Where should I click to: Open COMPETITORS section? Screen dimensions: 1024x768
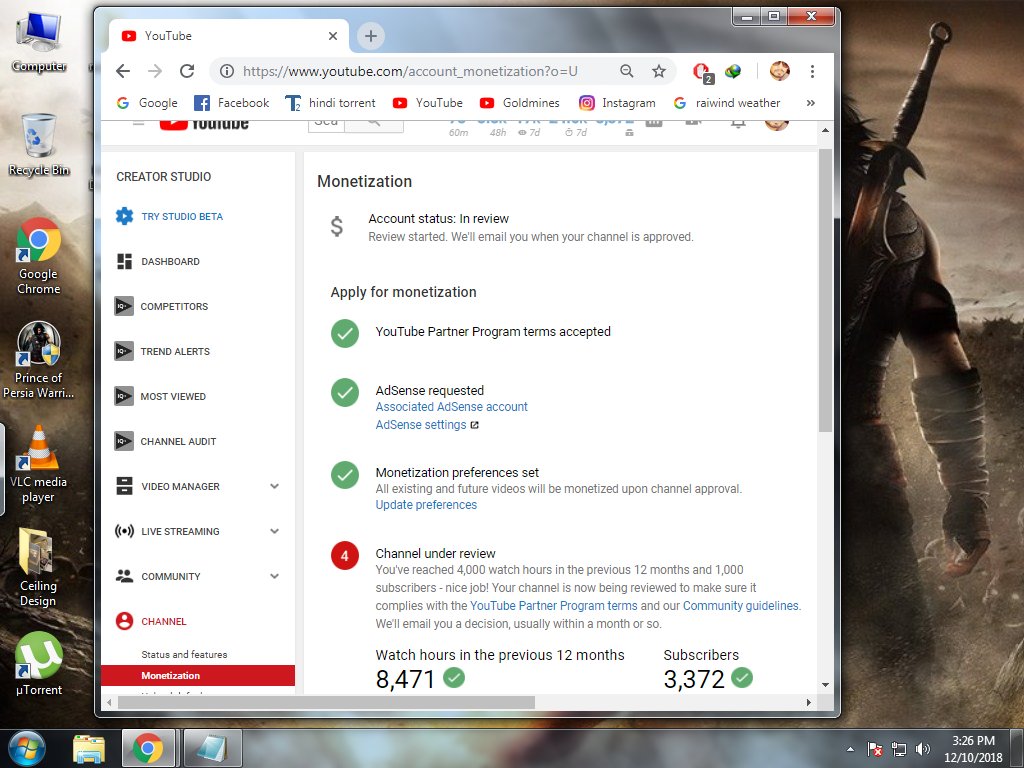[x=174, y=306]
